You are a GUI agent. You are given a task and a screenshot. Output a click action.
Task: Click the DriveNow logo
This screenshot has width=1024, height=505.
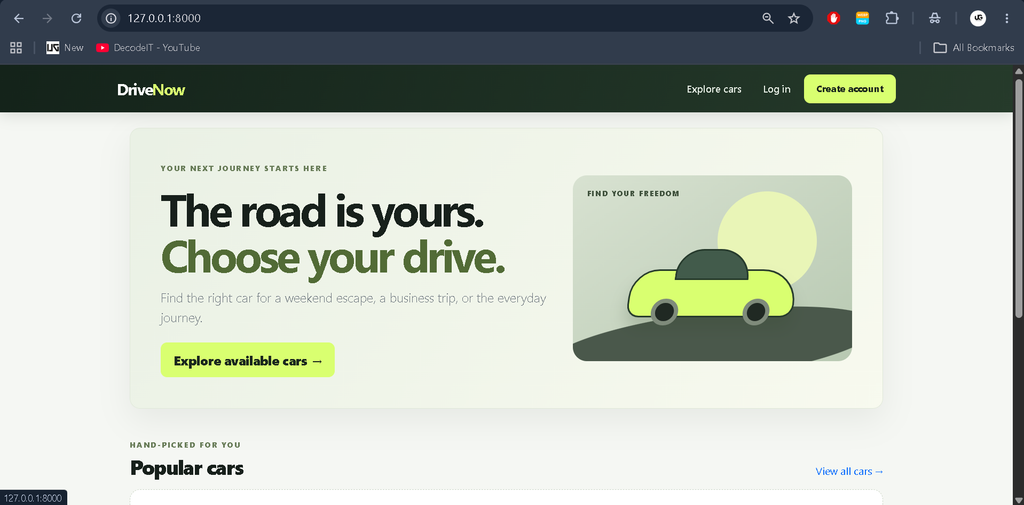(151, 90)
